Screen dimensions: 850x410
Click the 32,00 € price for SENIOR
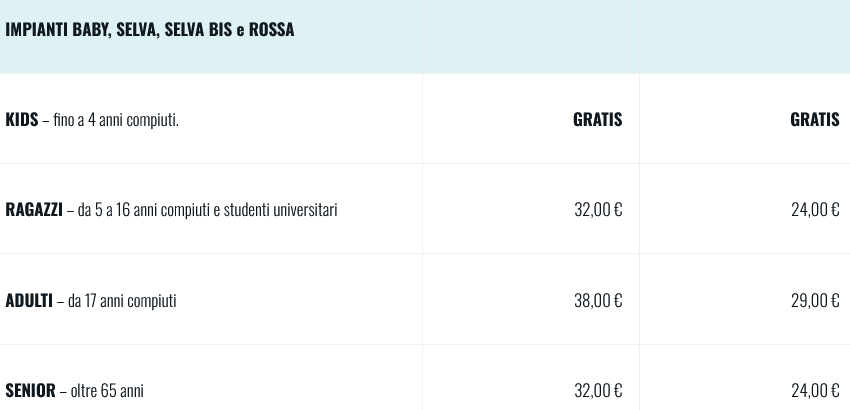click(598, 390)
